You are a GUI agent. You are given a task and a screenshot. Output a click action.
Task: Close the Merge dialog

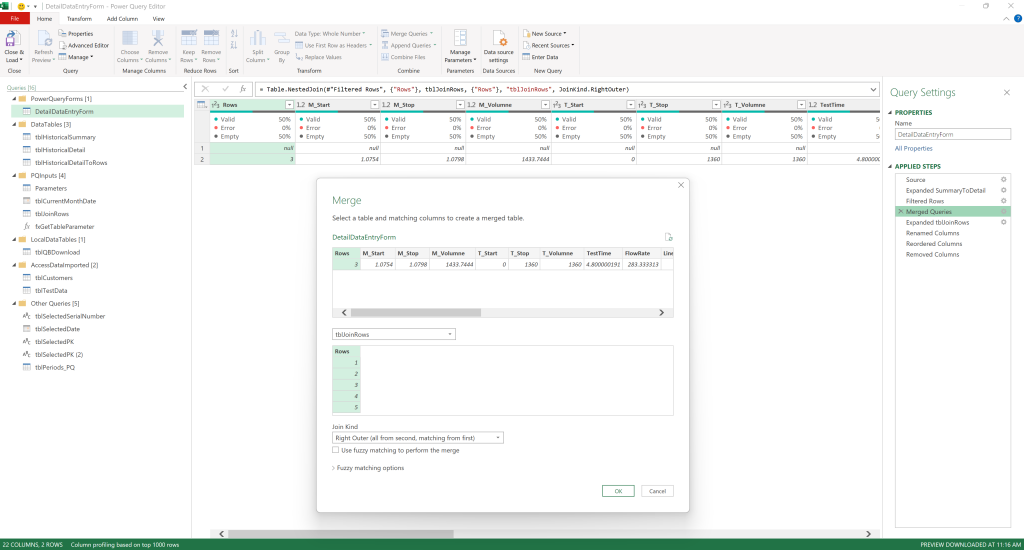(680, 186)
